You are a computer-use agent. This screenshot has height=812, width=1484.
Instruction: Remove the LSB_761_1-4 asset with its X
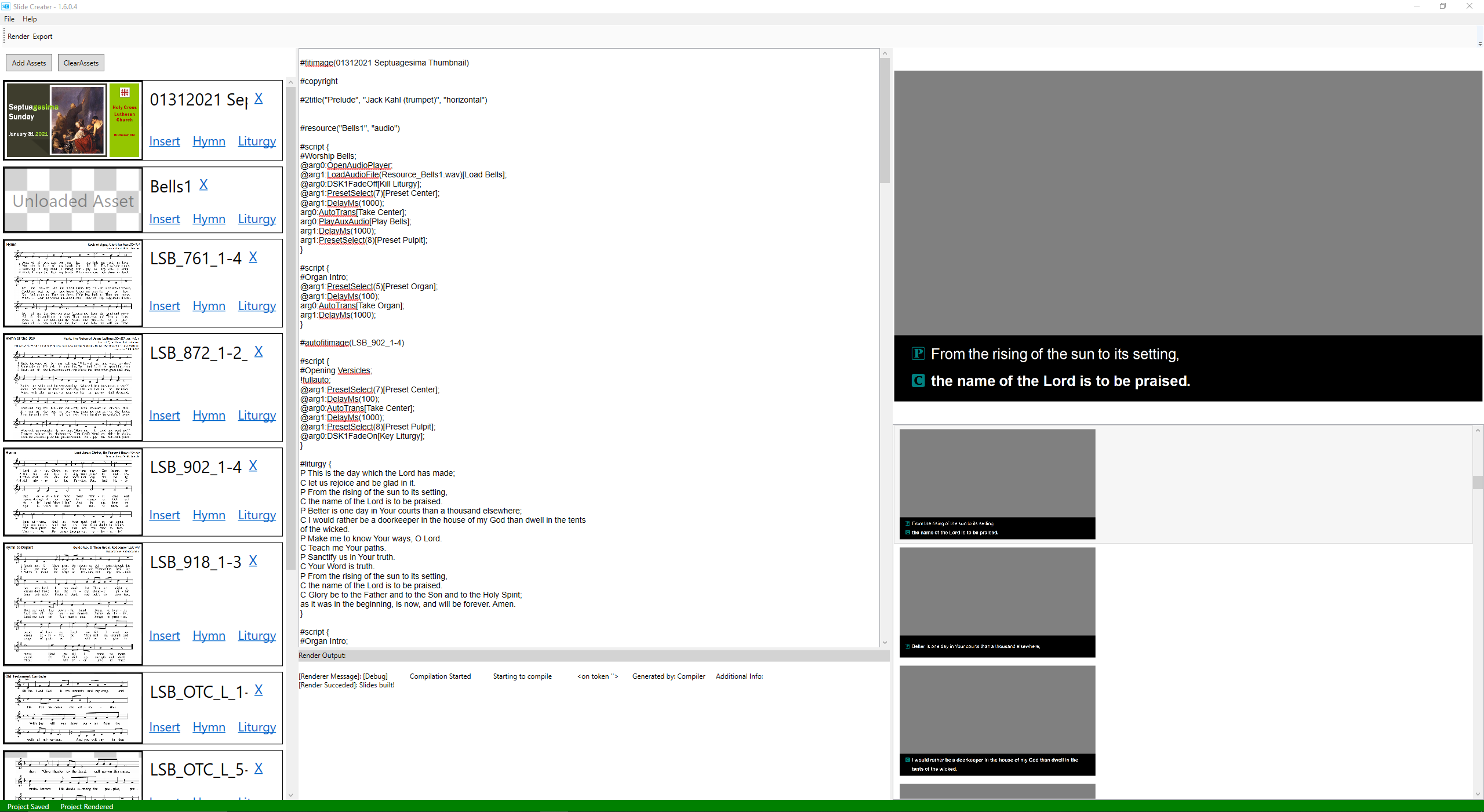point(253,257)
